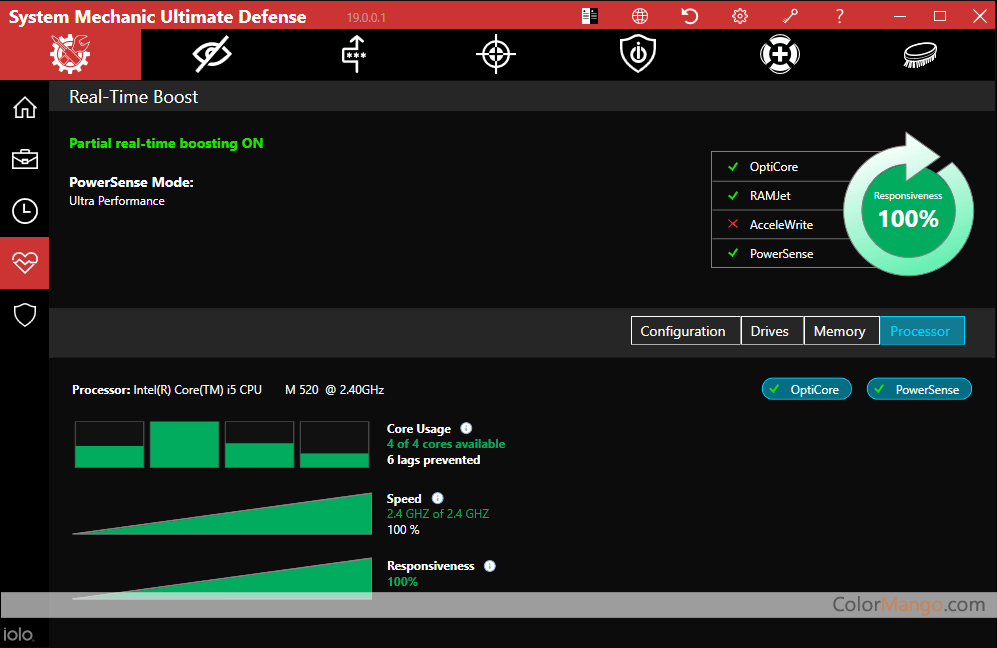Enable AcceleWrite in the boost status list

779,224
